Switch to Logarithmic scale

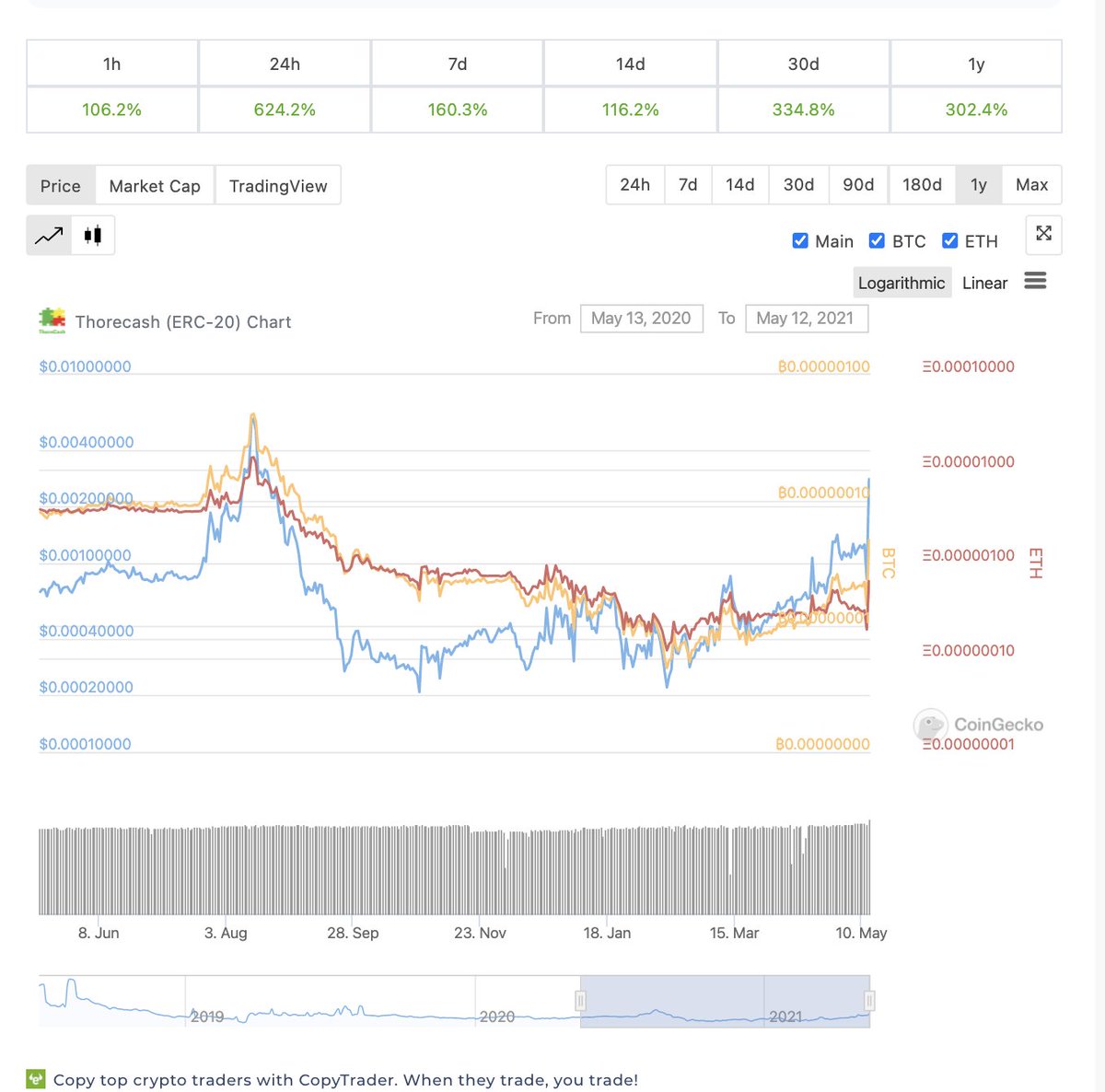tap(901, 283)
